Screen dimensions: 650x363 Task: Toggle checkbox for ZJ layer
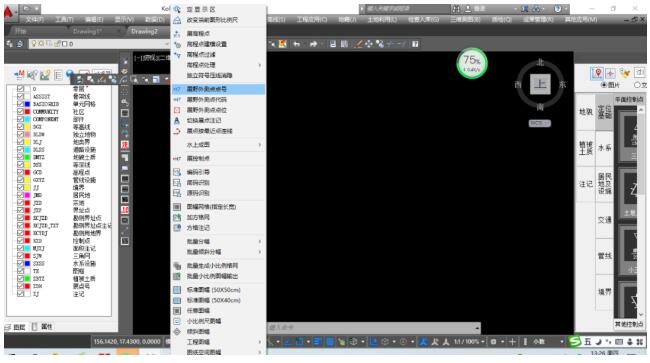pyautogui.click(x=20, y=294)
